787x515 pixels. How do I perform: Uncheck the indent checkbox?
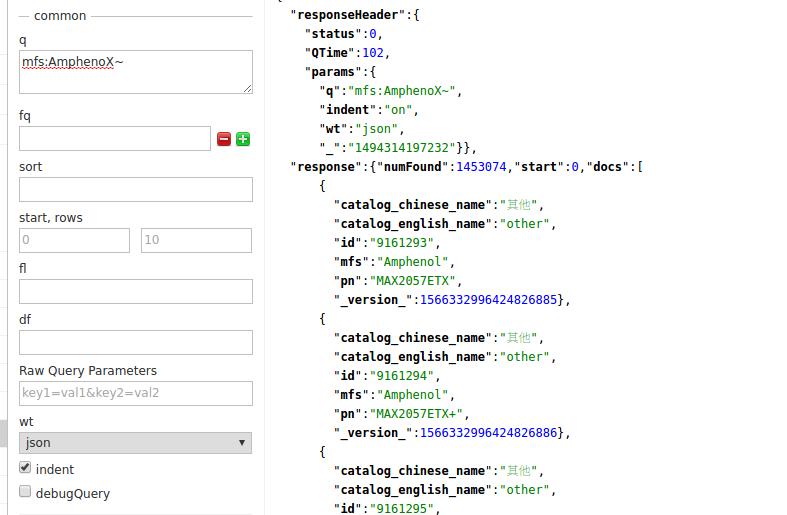click(26, 468)
